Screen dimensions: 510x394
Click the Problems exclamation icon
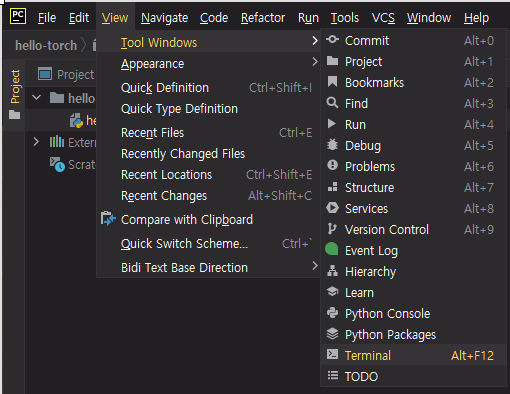(x=332, y=165)
